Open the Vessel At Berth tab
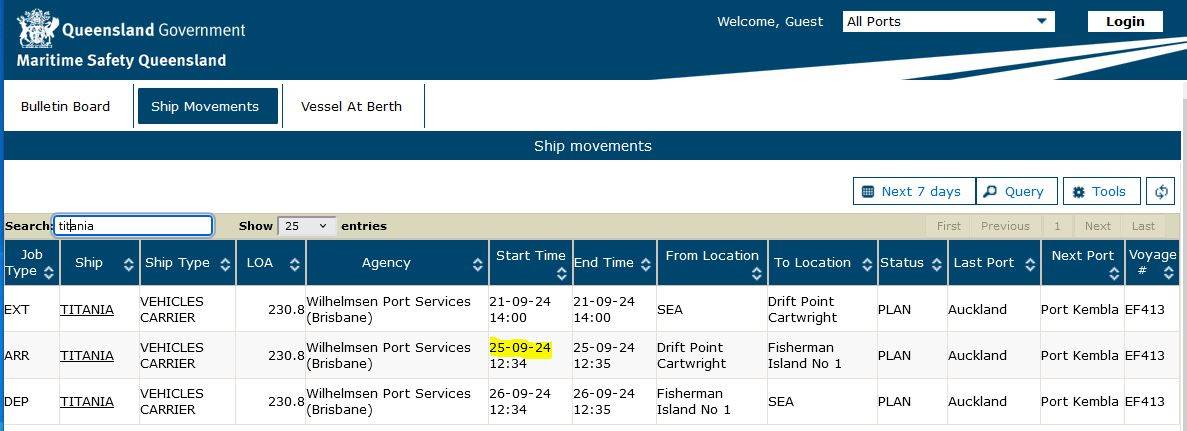The width and height of the screenshot is (1187, 431). click(x=351, y=106)
